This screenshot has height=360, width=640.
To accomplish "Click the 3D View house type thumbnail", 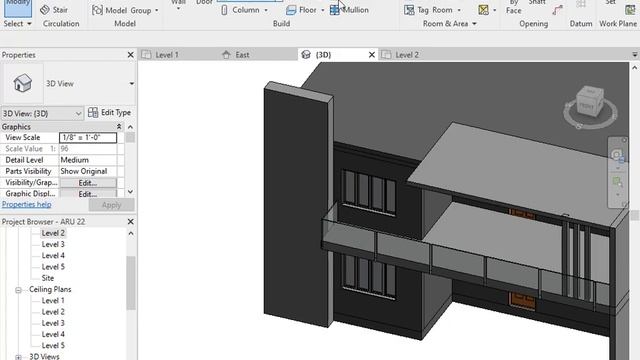I will click(22, 83).
